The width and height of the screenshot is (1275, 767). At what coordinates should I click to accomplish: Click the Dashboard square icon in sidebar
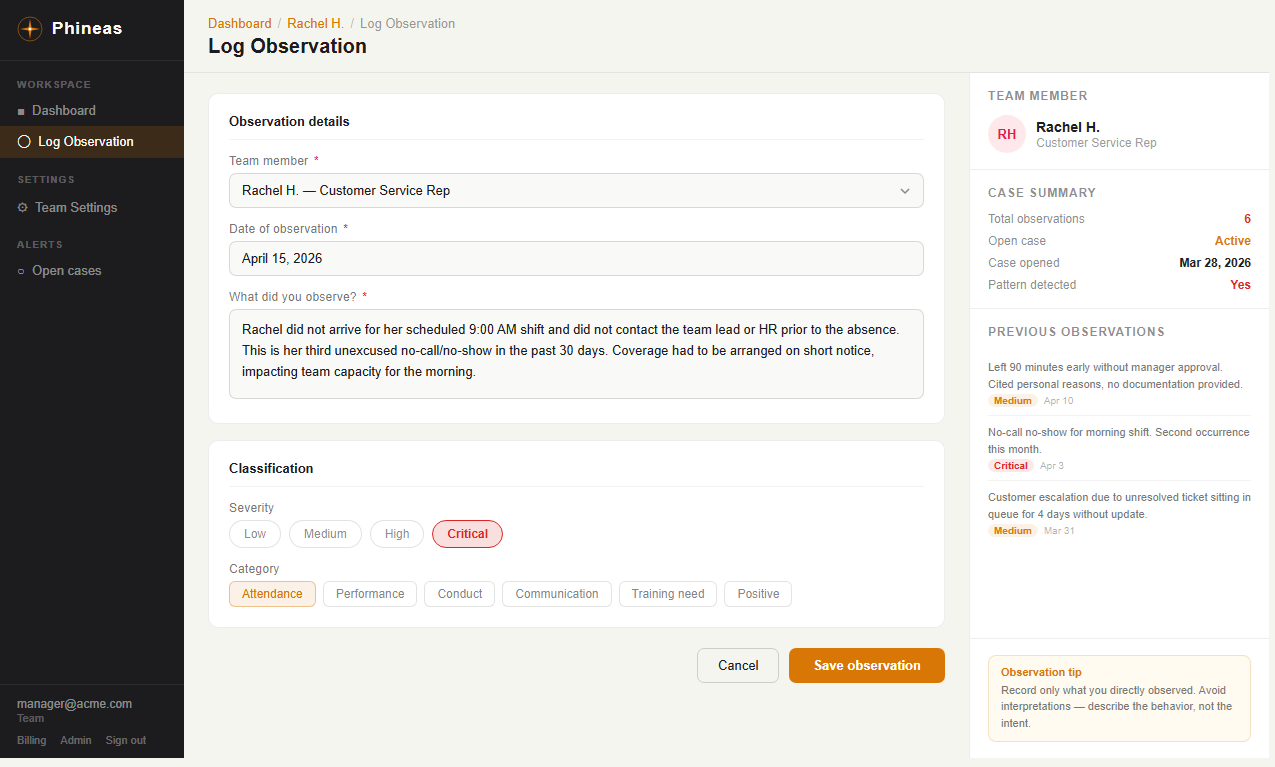(x=21, y=111)
